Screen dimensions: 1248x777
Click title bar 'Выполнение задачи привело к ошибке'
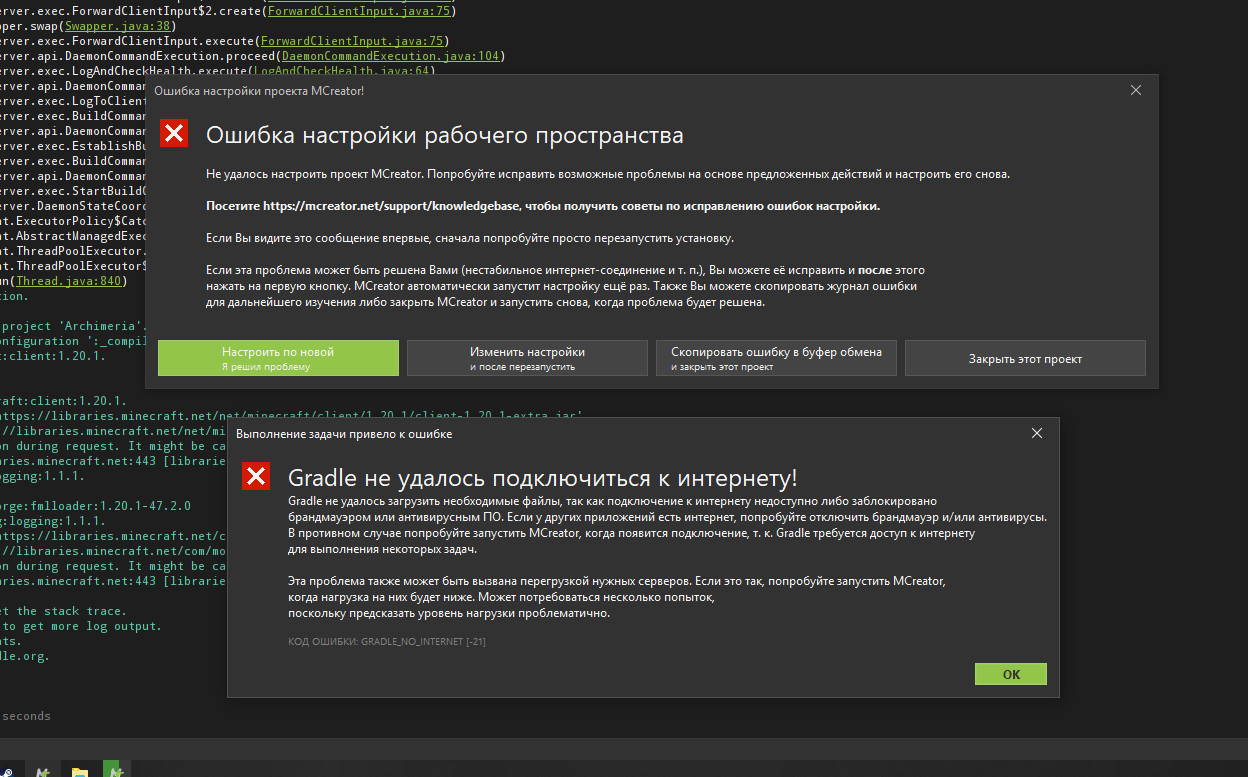click(344, 434)
